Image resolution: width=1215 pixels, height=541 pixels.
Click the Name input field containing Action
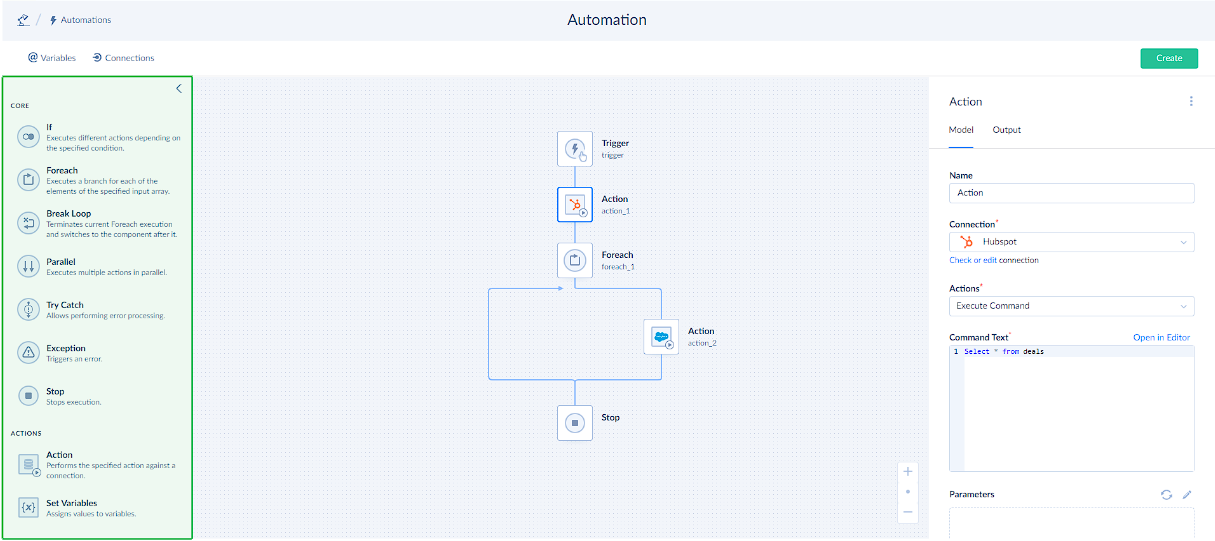coord(1071,193)
